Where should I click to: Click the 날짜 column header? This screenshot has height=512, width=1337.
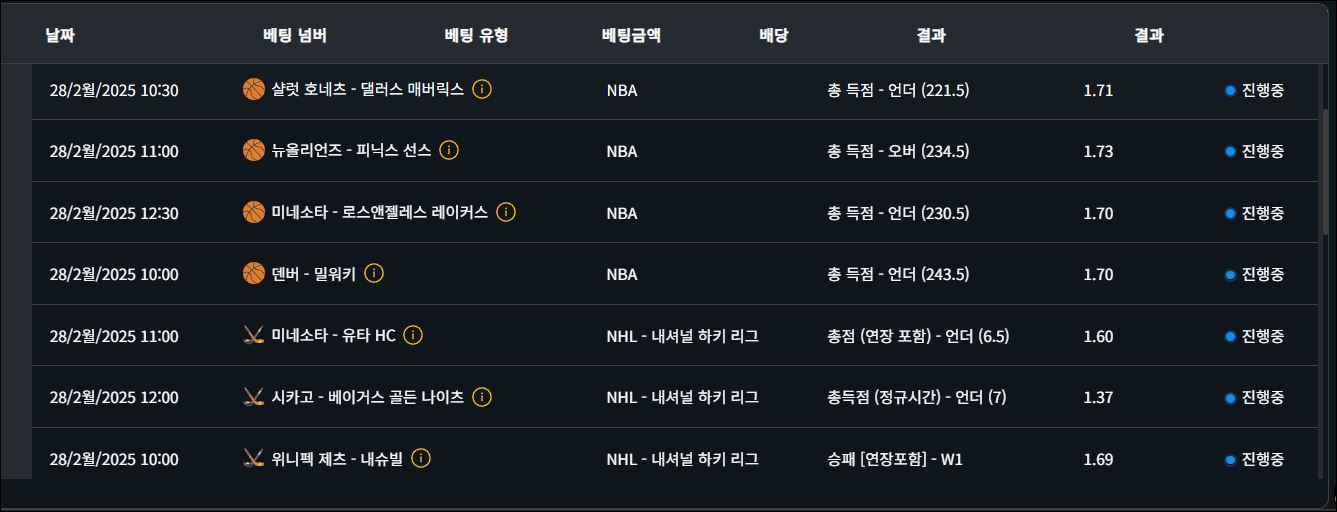click(x=60, y=35)
